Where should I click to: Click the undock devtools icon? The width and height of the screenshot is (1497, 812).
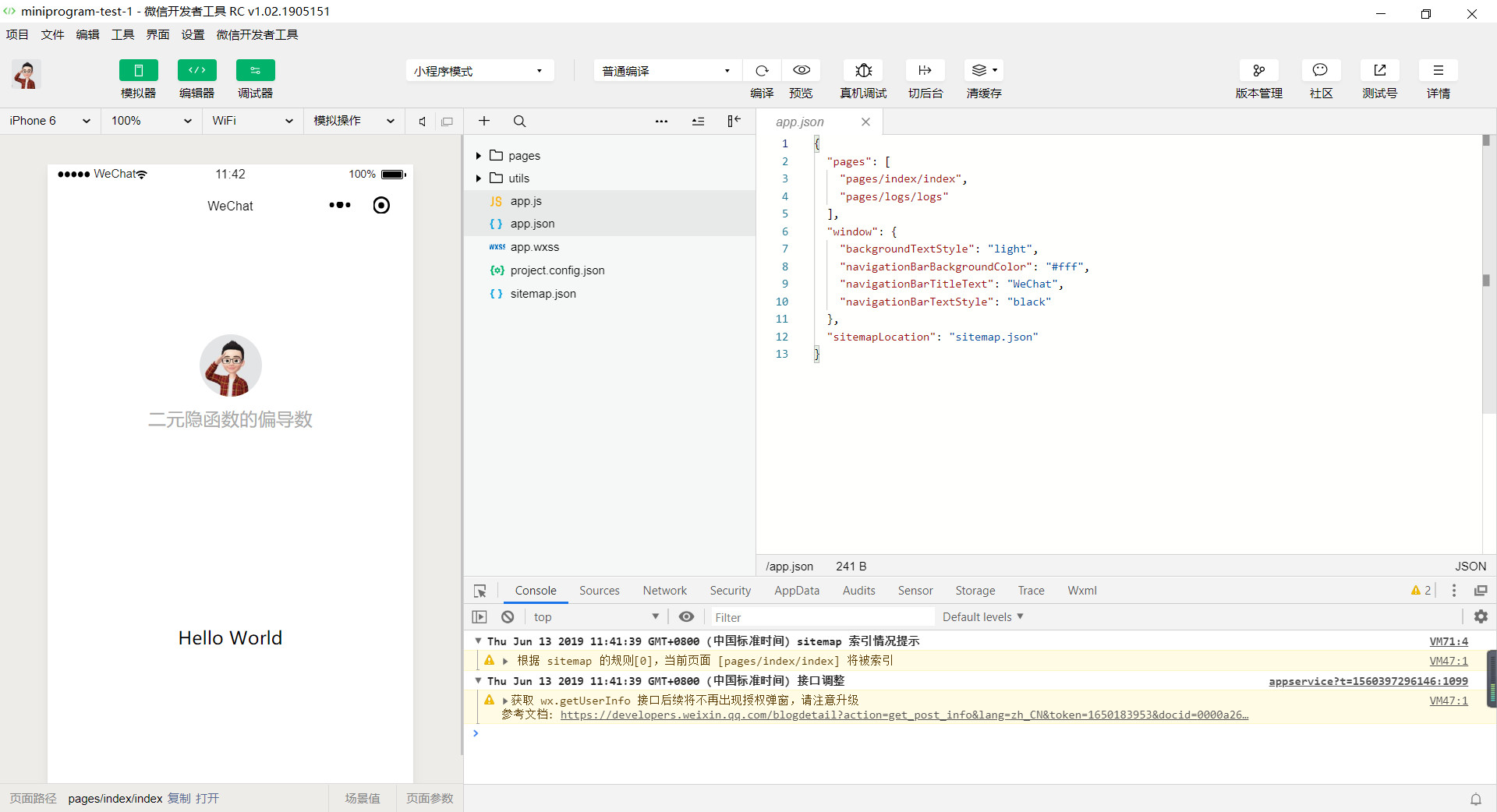coord(1481,591)
